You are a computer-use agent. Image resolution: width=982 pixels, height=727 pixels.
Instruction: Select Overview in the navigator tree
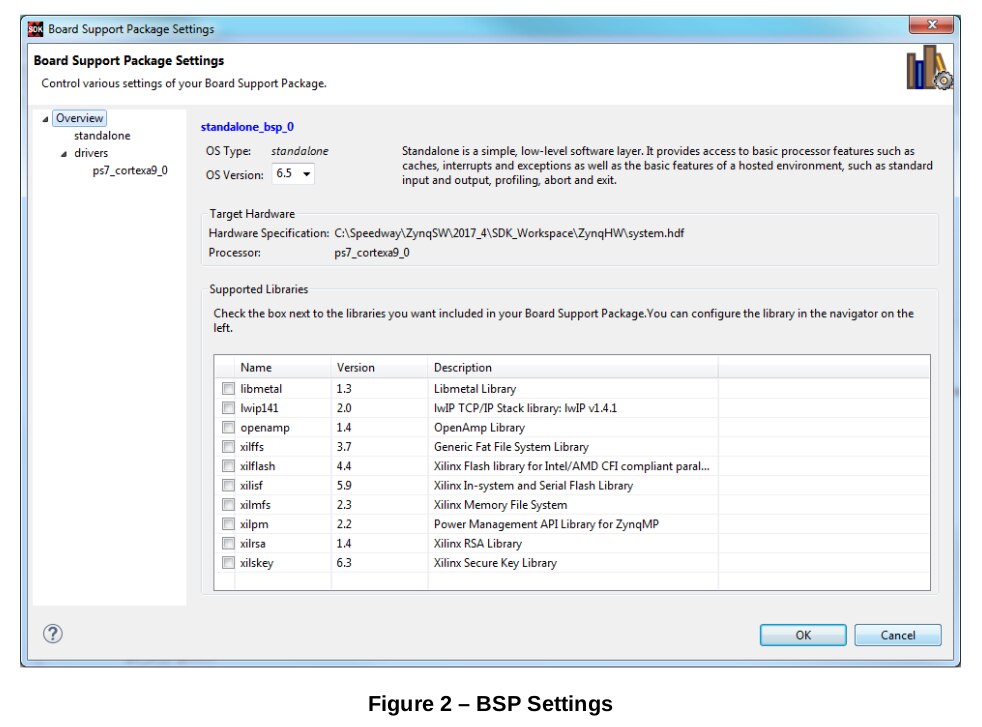point(79,118)
